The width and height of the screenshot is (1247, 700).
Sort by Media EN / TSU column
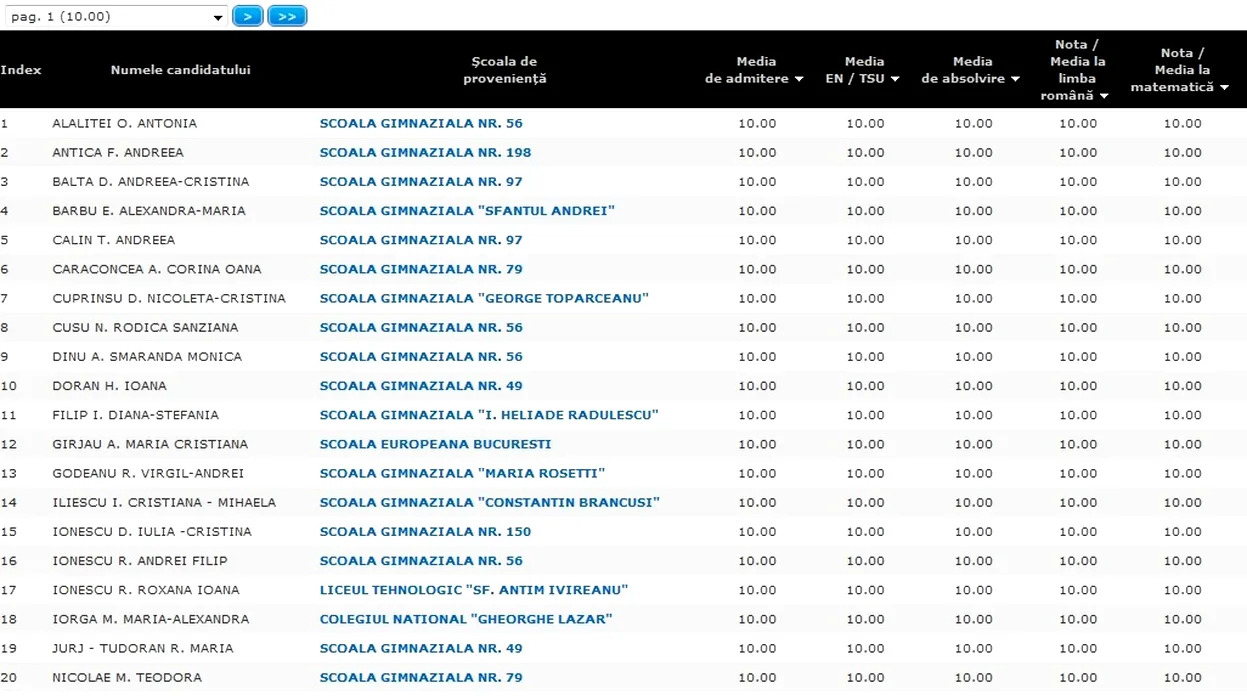point(863,70)
